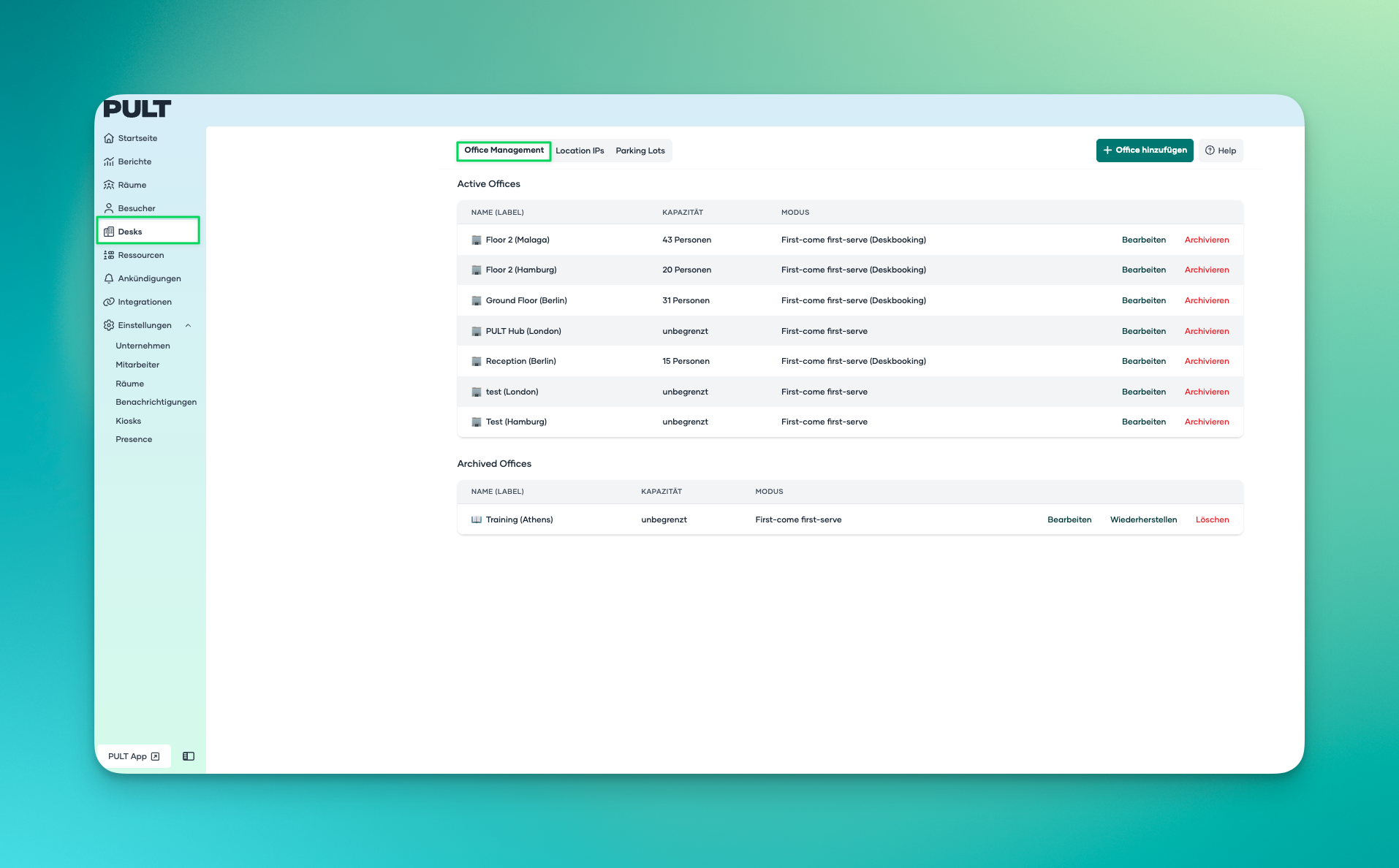The width and height of the screenshot is (1399, 868).
Task: Open the PULT App button
Action: pyautogui.click(x=134, y=756)
